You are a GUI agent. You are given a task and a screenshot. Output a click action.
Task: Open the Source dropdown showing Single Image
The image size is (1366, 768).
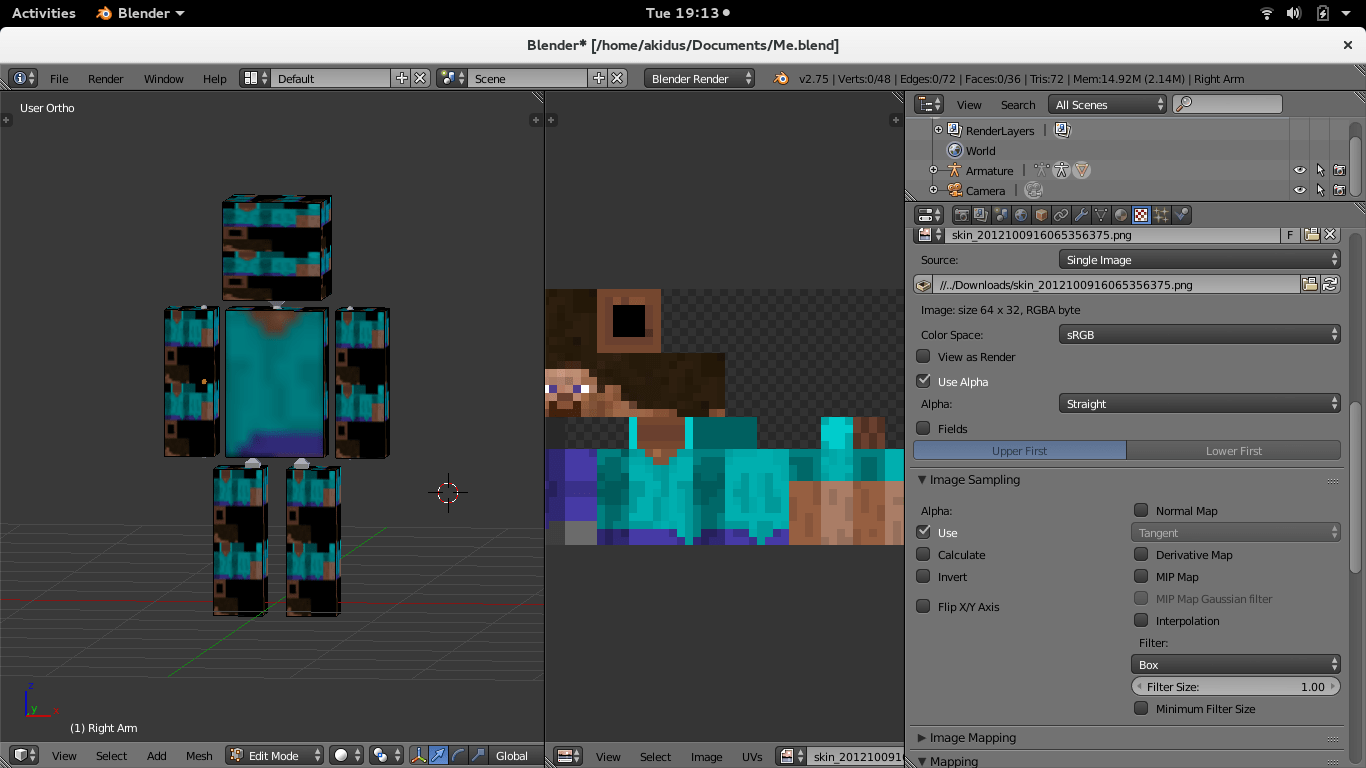[x=1199, y=259]
